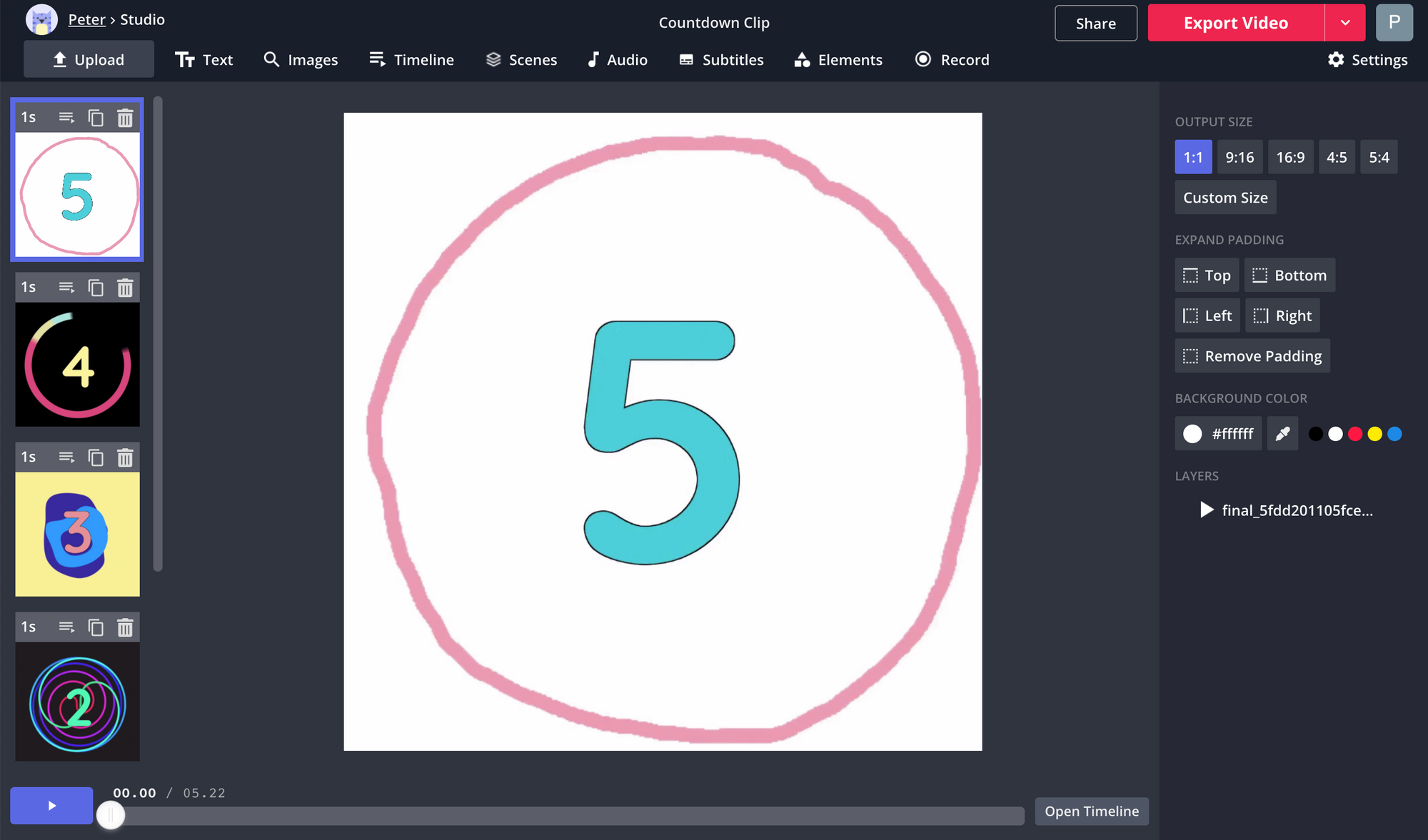Duplicate the first countdown scene

pos(96,117)
